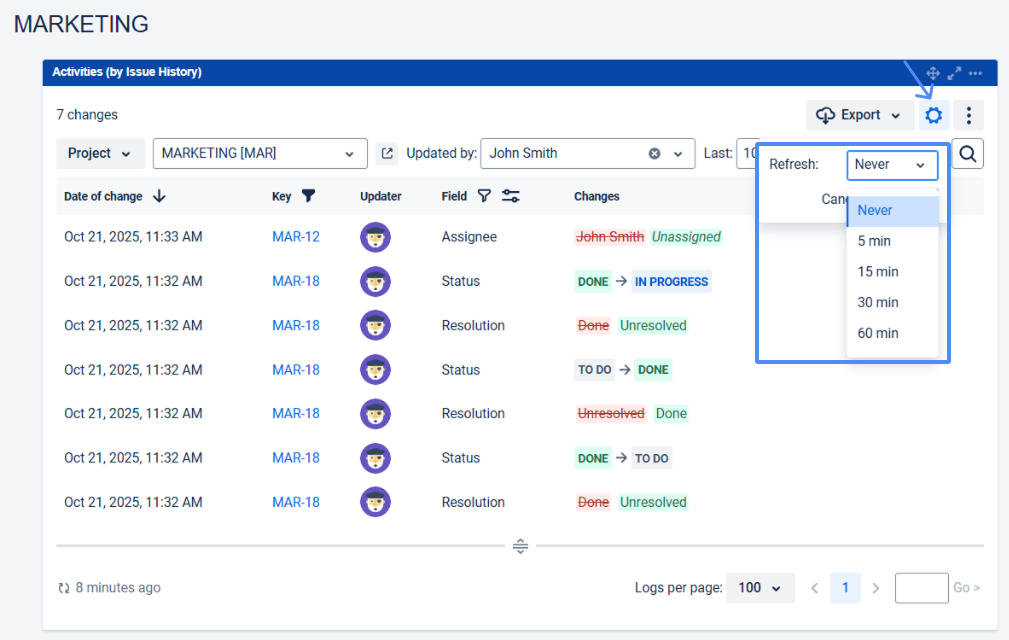Screen dimensions: 1009x640
Task: Click the table resize handle divider
Action: click(520, 546)
